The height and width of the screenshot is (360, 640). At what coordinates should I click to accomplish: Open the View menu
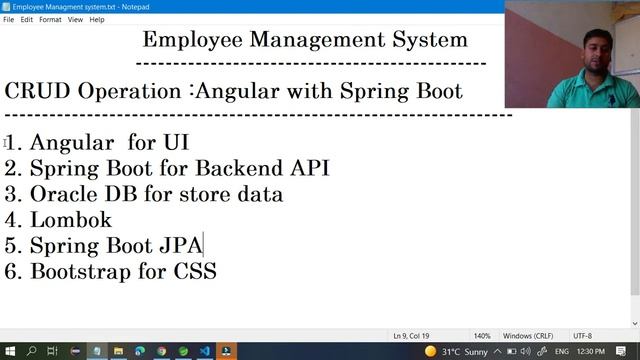click(75, 20)
